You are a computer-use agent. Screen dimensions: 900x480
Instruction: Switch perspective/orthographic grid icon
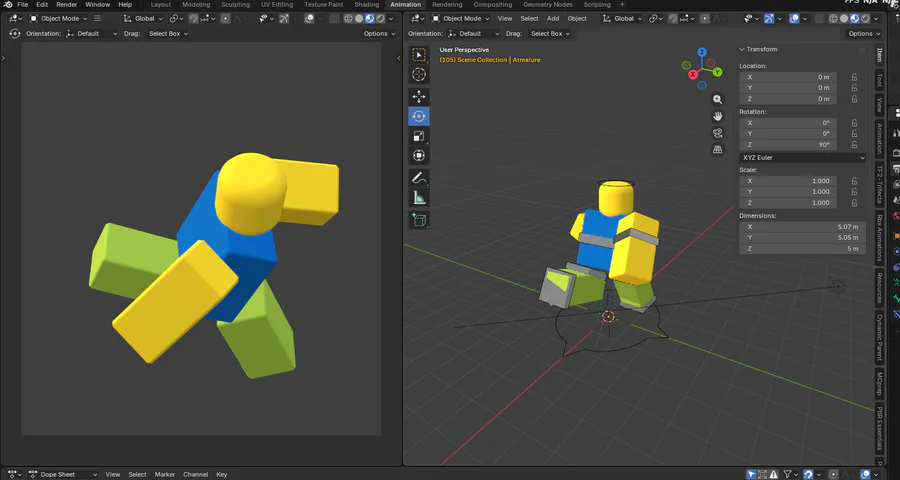(717, 149)
